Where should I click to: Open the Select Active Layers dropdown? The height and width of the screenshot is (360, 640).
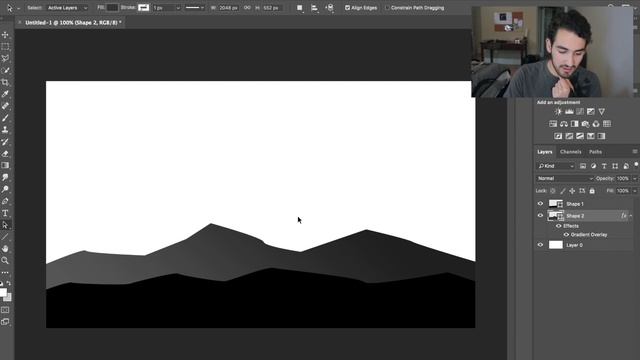click(67, 8)
